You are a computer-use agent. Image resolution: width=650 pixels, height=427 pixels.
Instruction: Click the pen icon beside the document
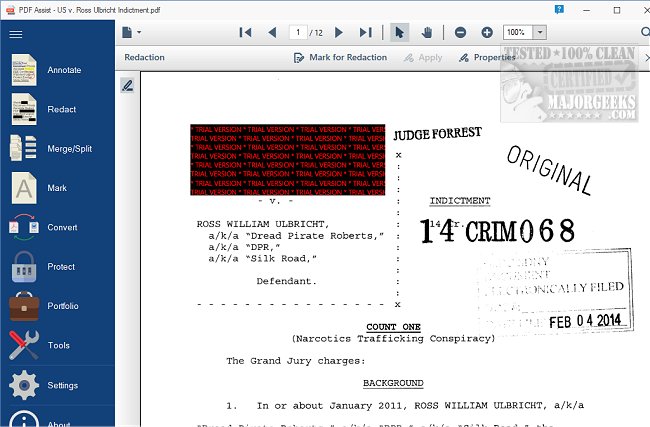pos(128,86)
